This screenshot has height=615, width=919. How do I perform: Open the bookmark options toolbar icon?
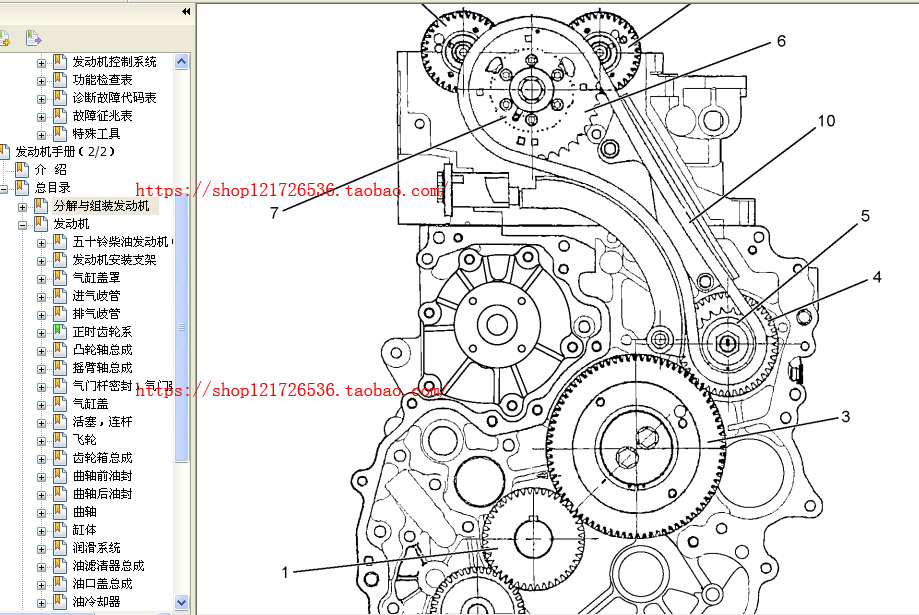33,39
